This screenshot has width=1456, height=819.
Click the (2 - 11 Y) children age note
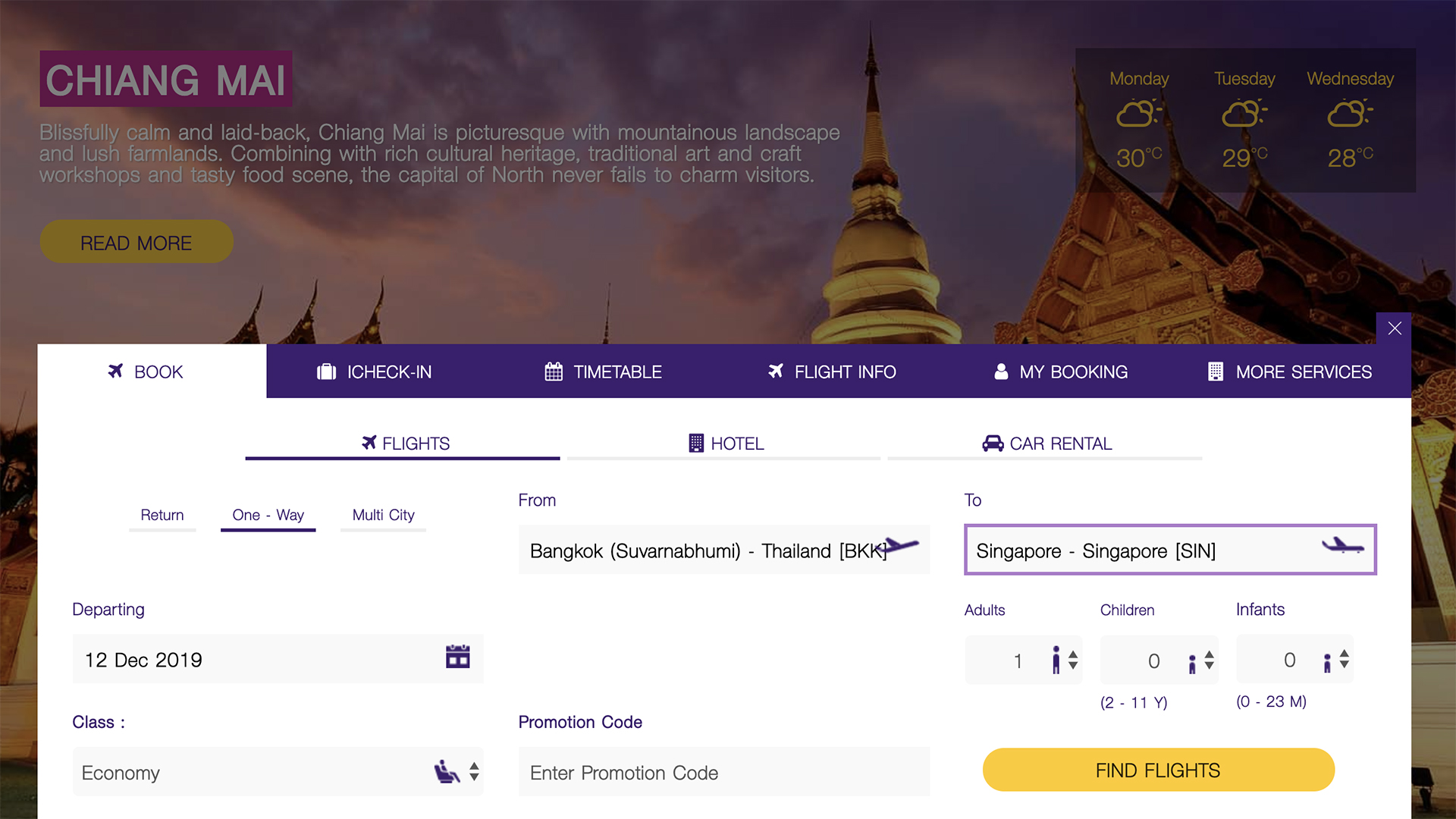pos(1134,702)
